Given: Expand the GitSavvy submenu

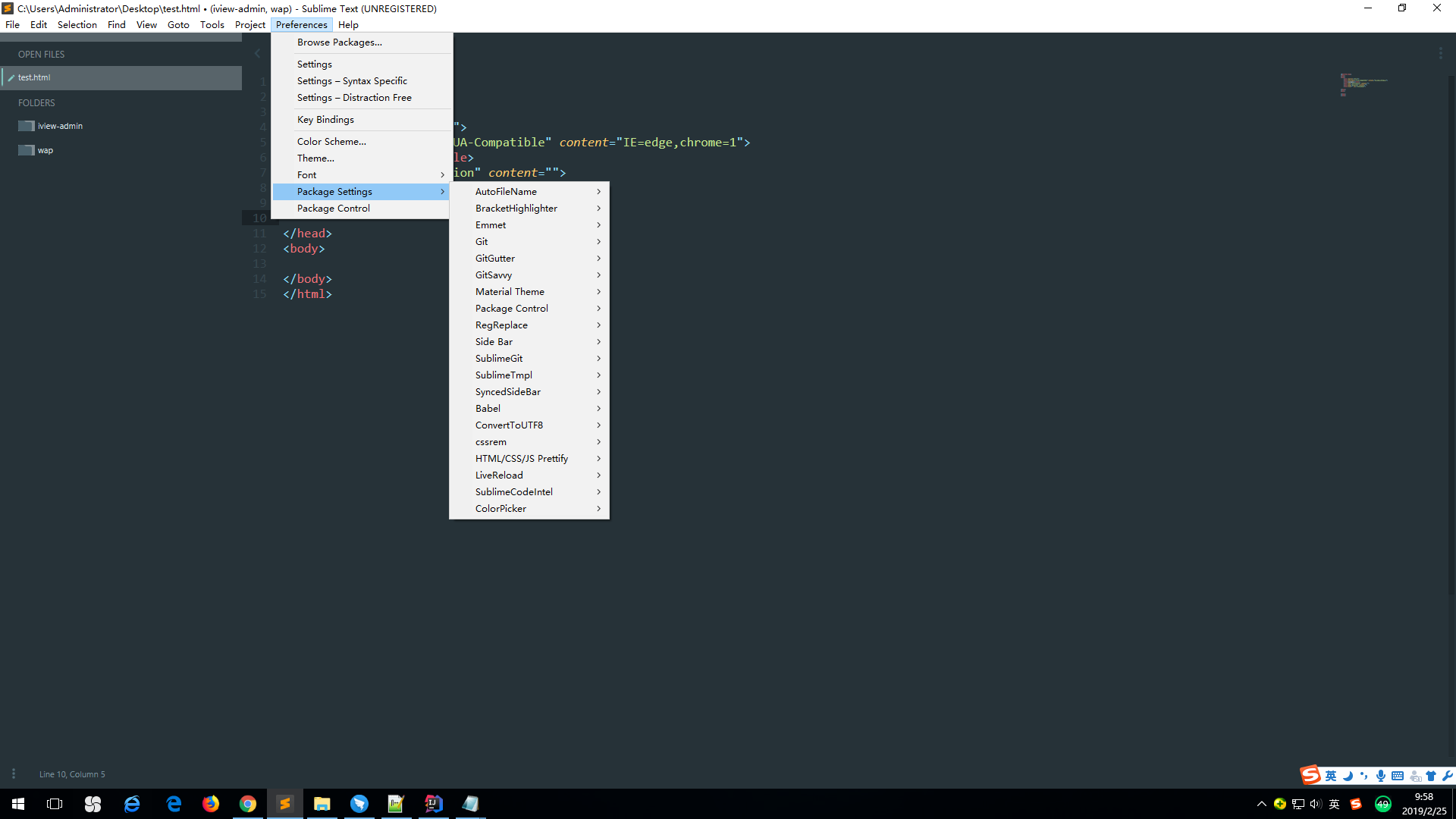Looking at the screenshot, I should (x=529, y=275).
